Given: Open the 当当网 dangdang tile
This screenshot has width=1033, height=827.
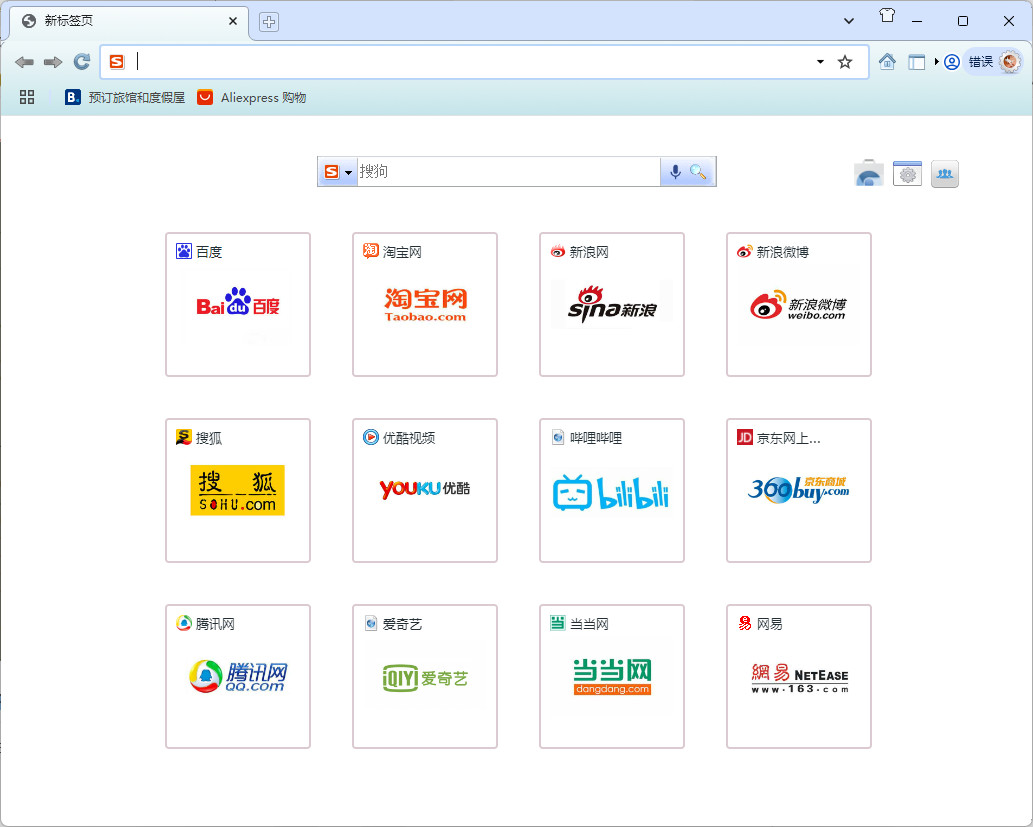Looking at the screenshot, I should pos(612,676).
